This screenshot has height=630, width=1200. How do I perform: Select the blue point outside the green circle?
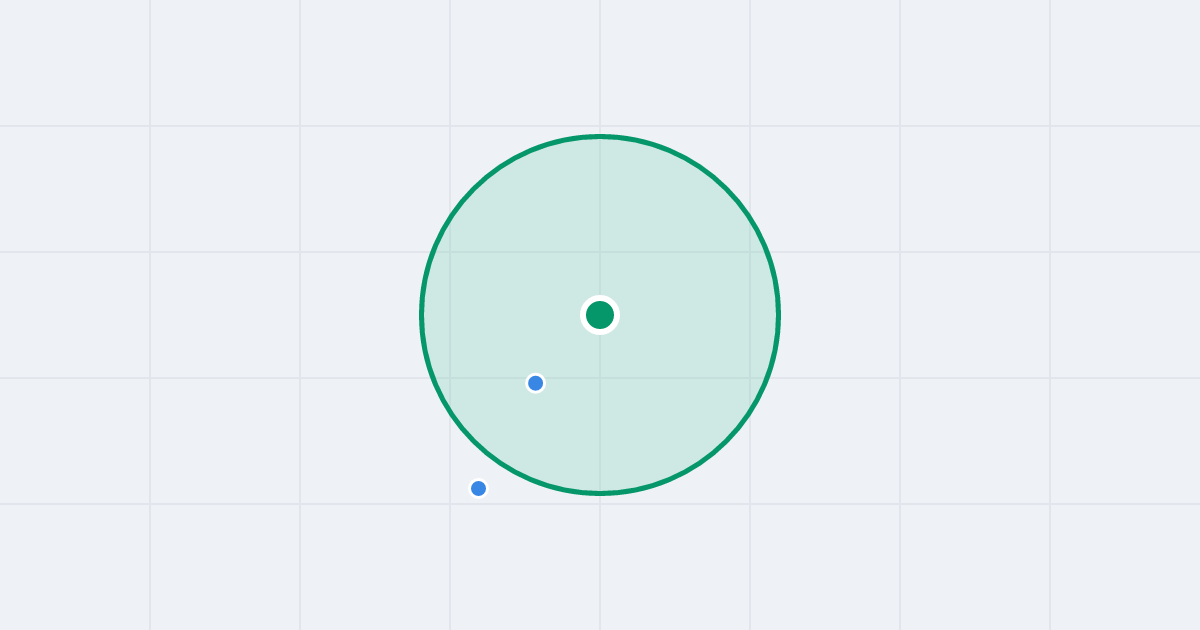479,488
